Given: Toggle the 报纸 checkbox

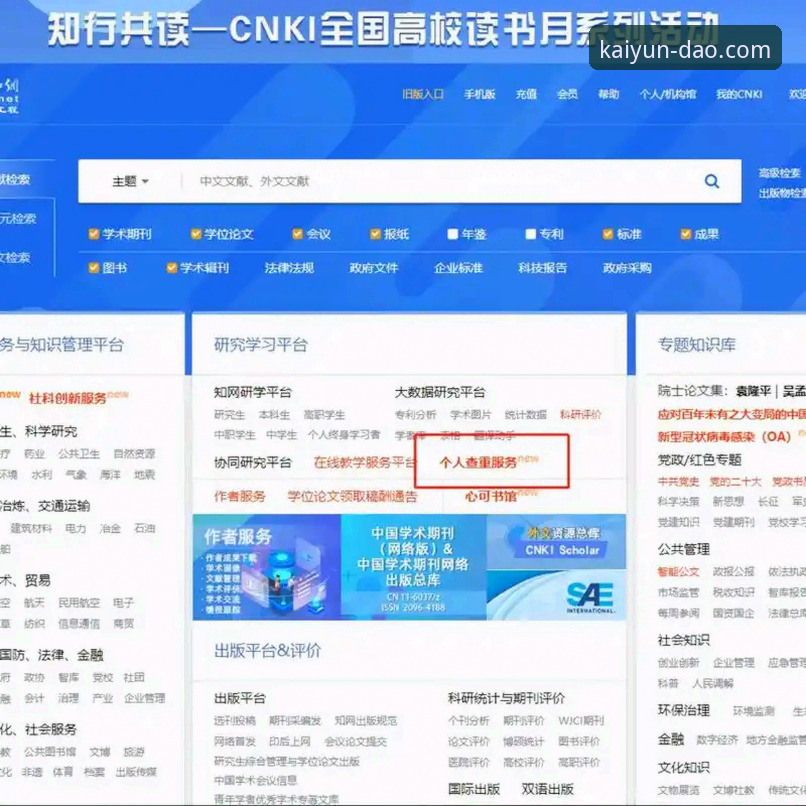Looking at the screenshot, I should [x=375, y=234].
